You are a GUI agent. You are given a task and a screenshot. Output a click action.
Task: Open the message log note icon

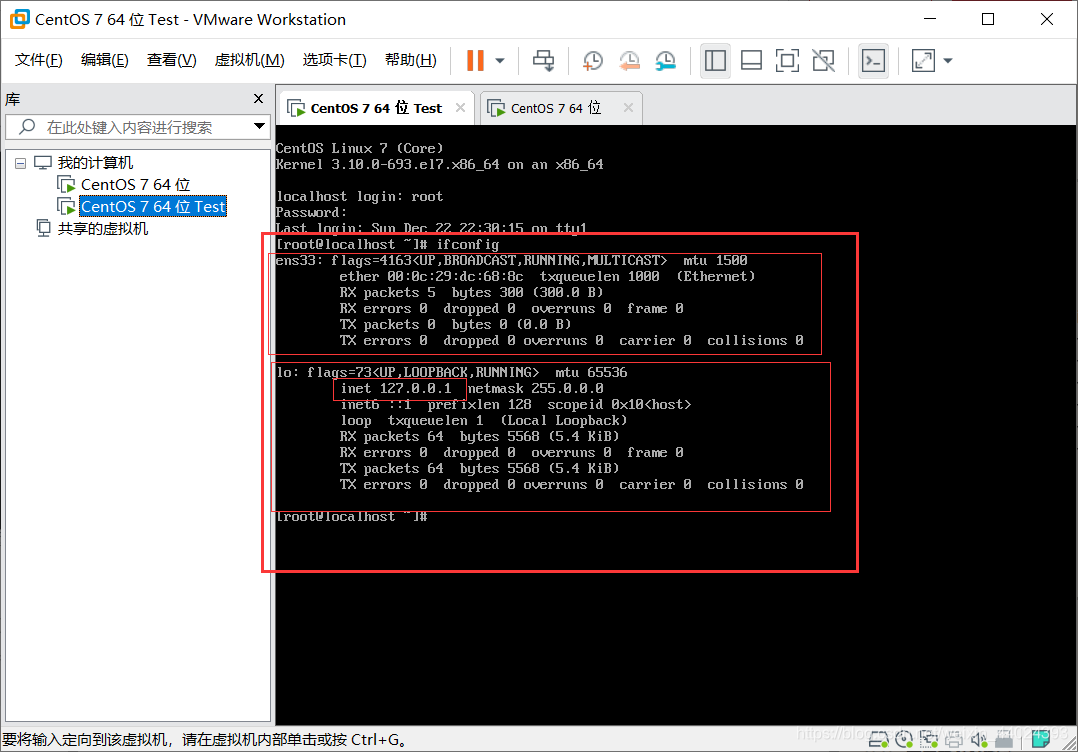click(x=1040, y=739)
